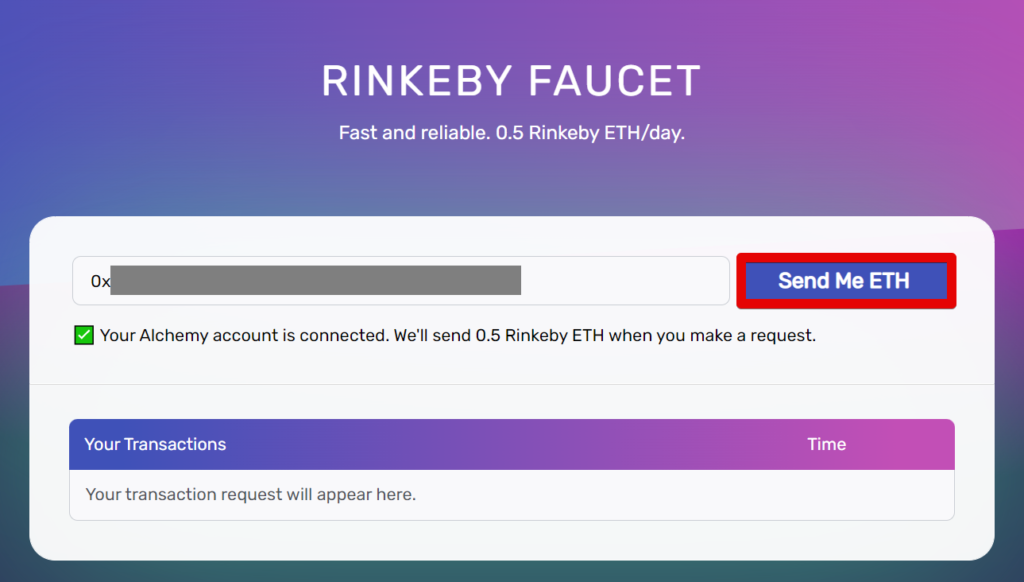Click the Send Me ETH button
1024x582 pixels.
tap(845, 281)
